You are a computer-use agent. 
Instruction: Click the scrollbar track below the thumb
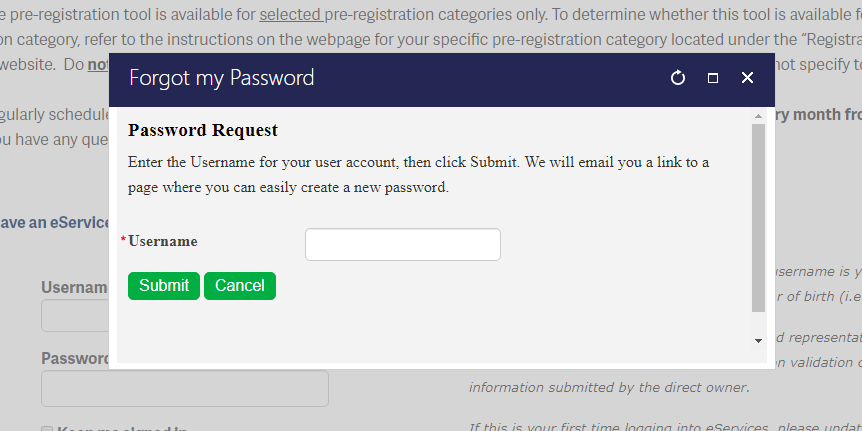tap(758, 323)
